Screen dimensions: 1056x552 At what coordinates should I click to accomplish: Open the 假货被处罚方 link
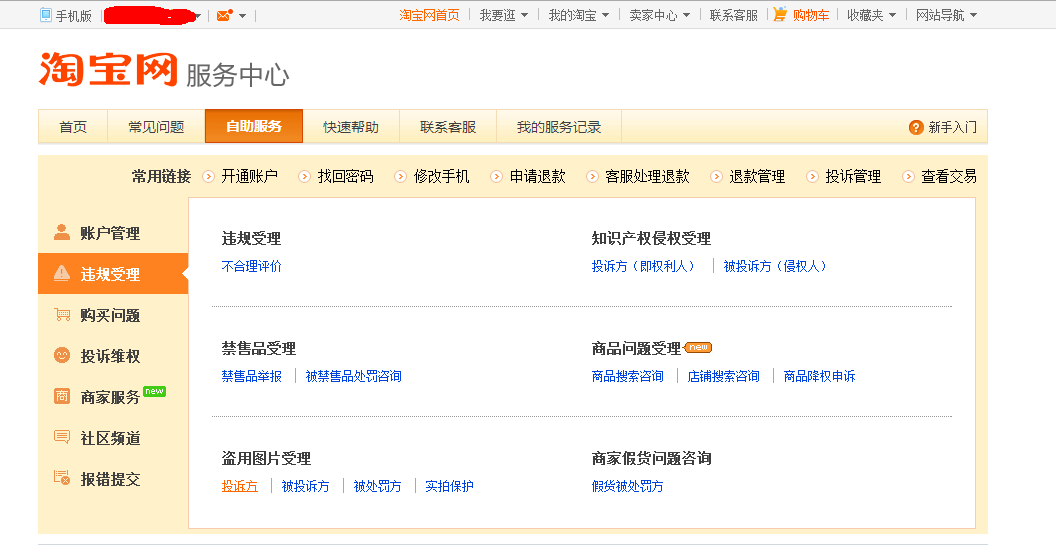tap(628, 486)
